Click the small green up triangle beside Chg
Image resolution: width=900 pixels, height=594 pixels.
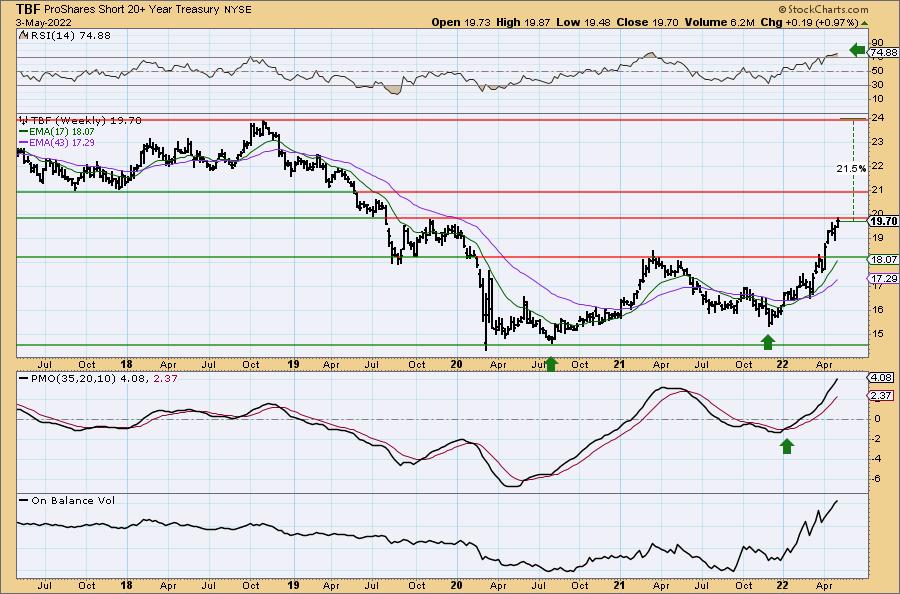coord(864,23)
